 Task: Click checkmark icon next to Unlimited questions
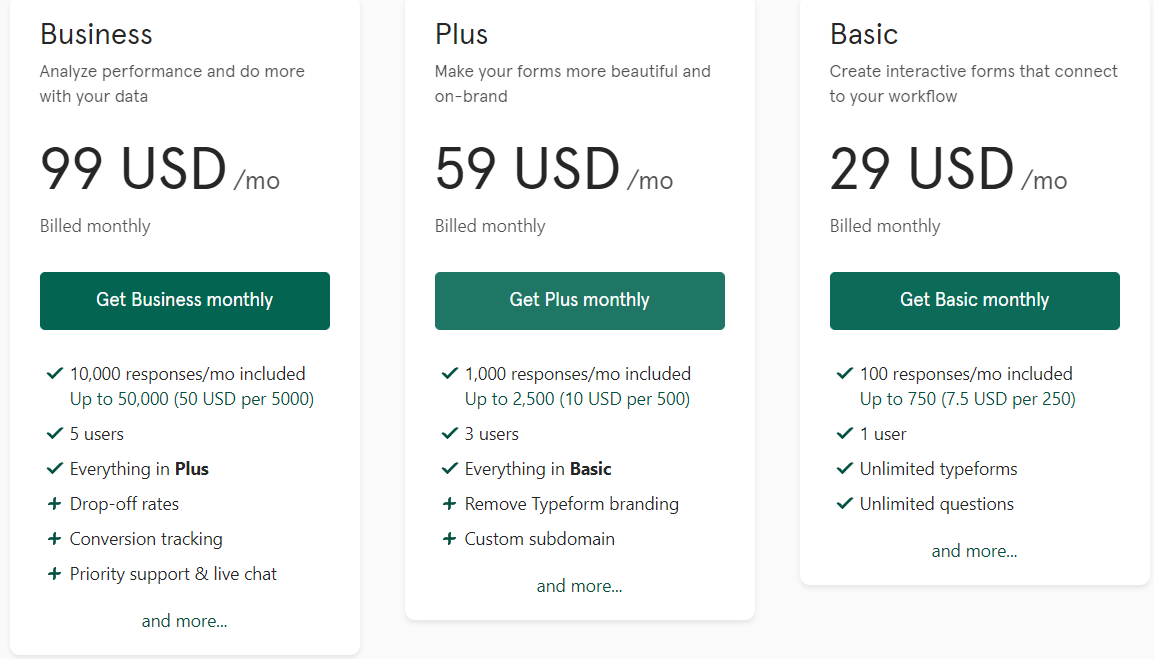845,504
